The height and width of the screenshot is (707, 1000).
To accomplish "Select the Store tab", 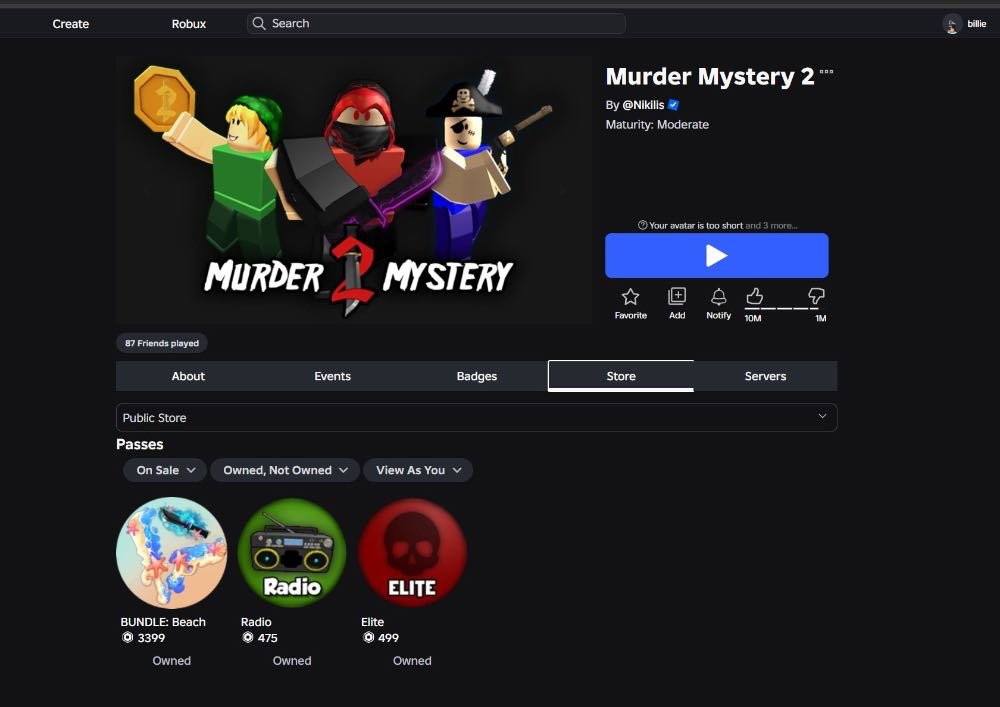I will coord(621,376).
